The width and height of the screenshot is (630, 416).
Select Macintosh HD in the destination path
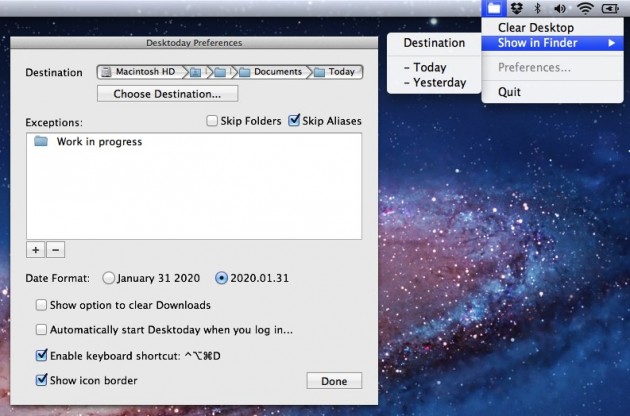point(139,72)
